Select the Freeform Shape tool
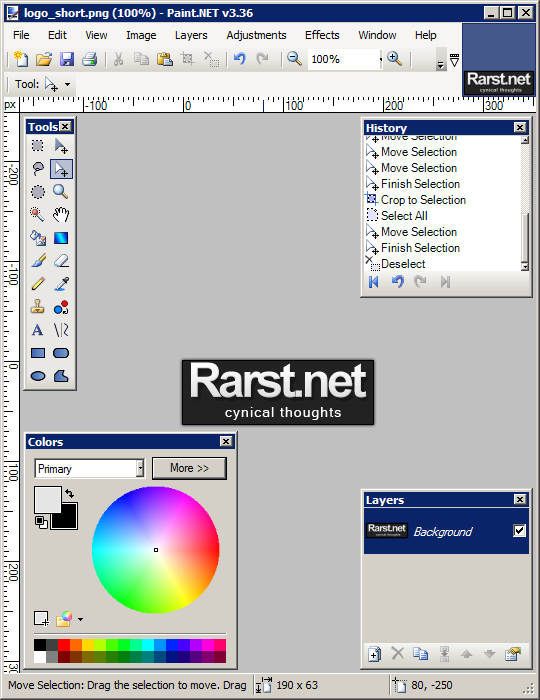The width and height of the screenshot is (540, 700). [x=61, y=376]
